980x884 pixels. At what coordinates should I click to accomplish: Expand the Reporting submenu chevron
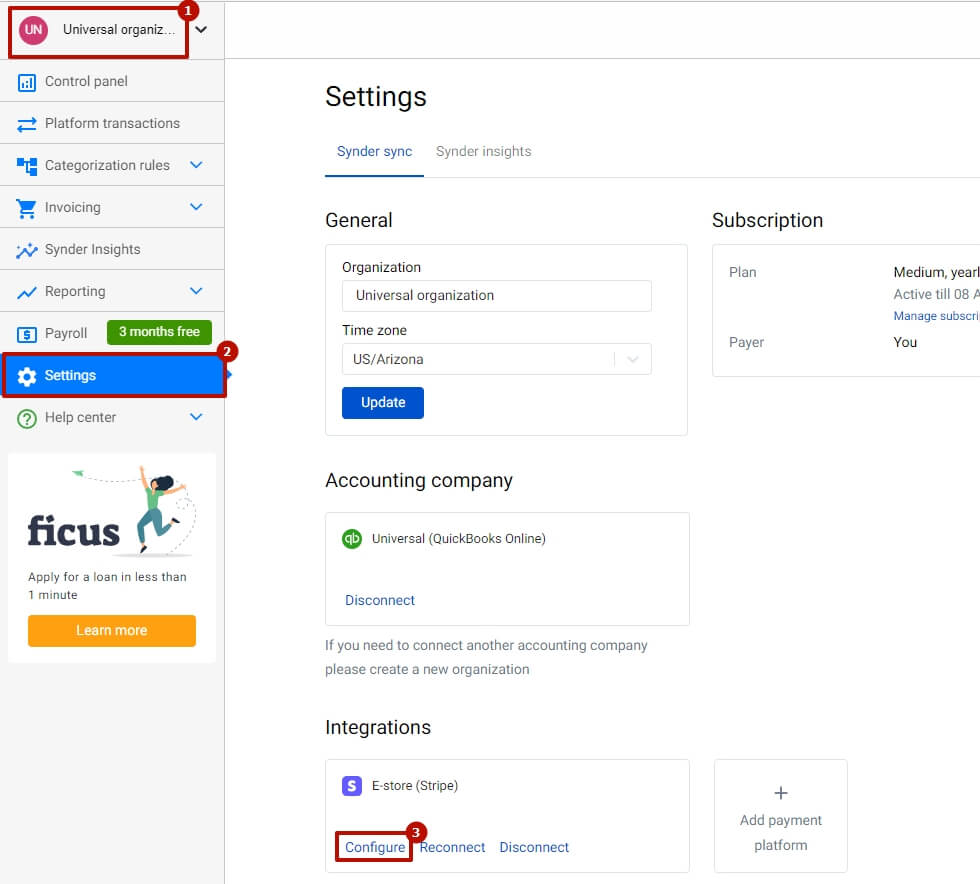196,291
